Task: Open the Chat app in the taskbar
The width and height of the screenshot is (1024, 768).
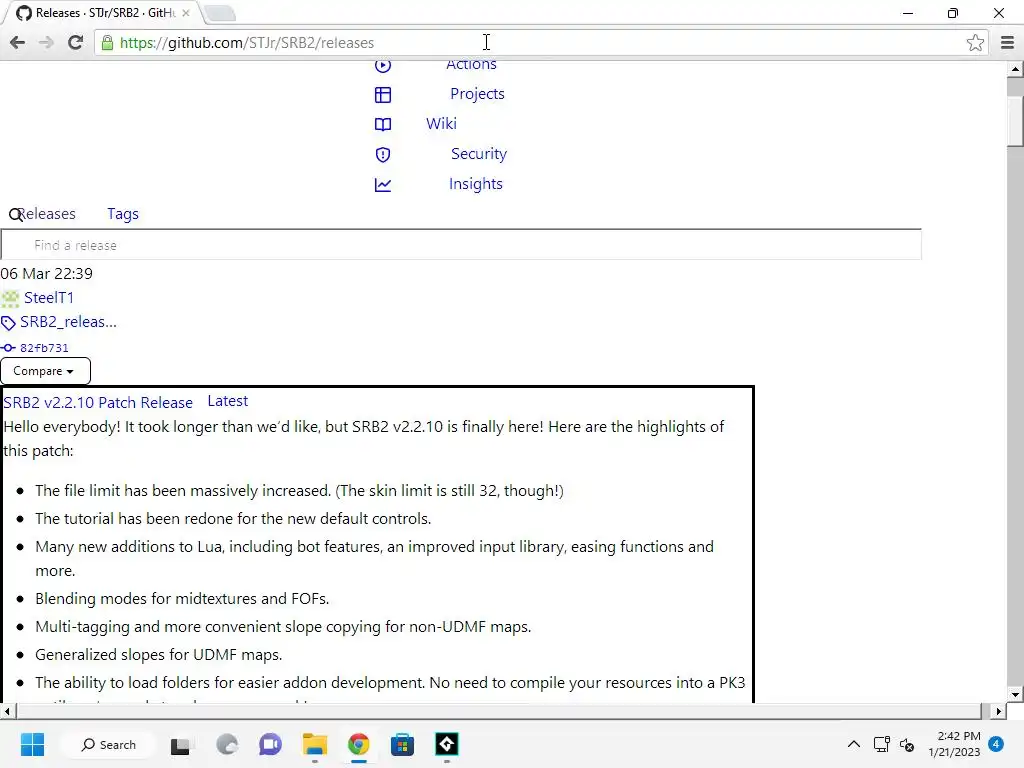Action: click(x=270, y=744)
